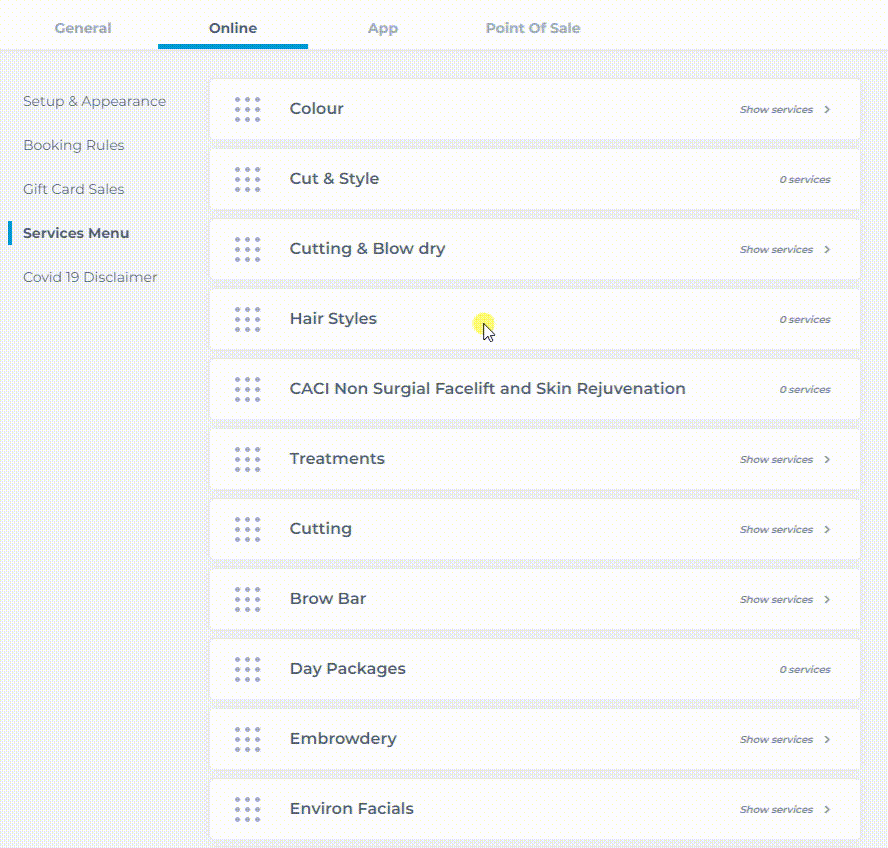
Task: Select the CACI Non Surgial Facelift category row
Action: click(x=535, y=389)
